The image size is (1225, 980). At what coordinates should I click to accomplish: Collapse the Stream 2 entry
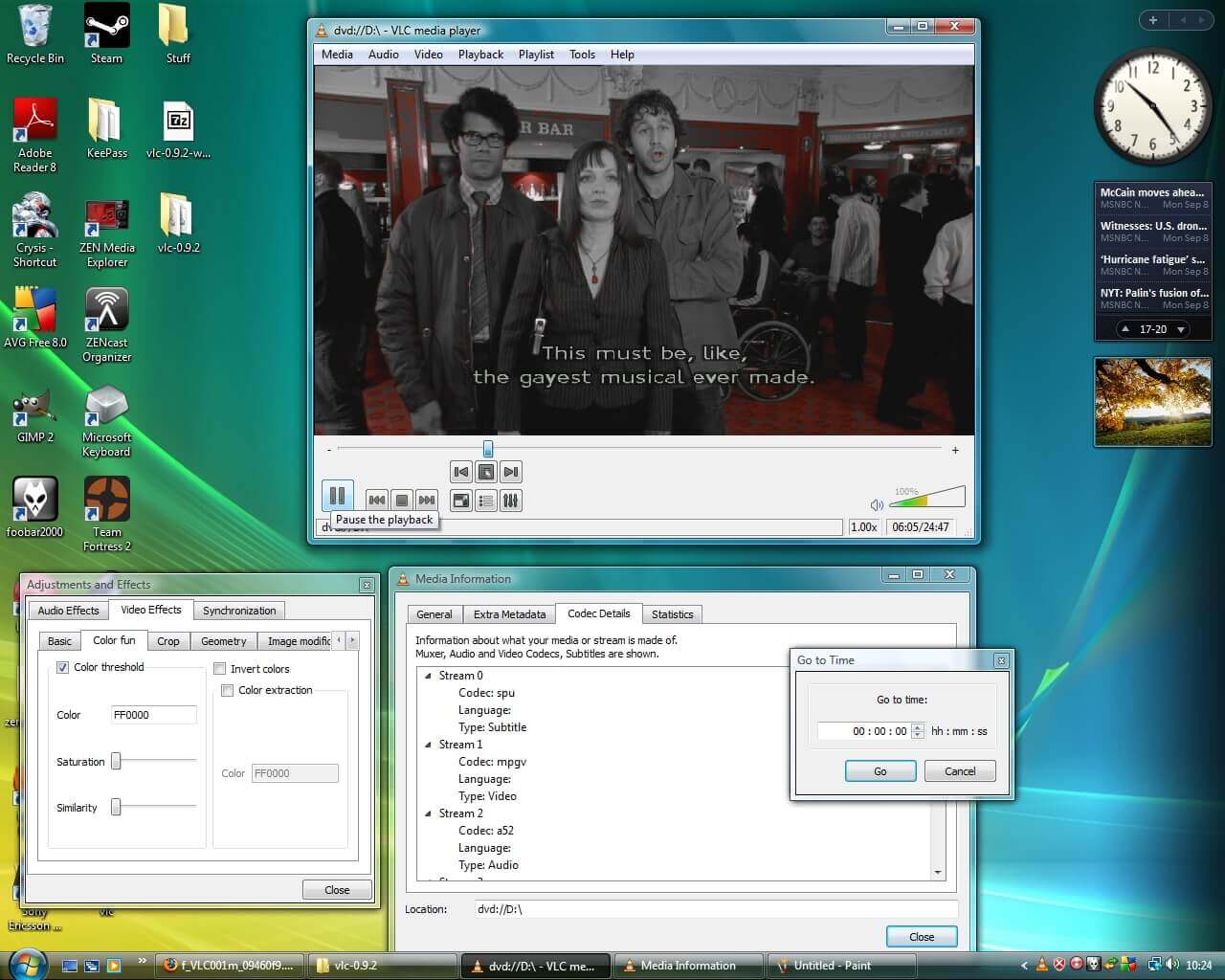[x=427, y=813]
